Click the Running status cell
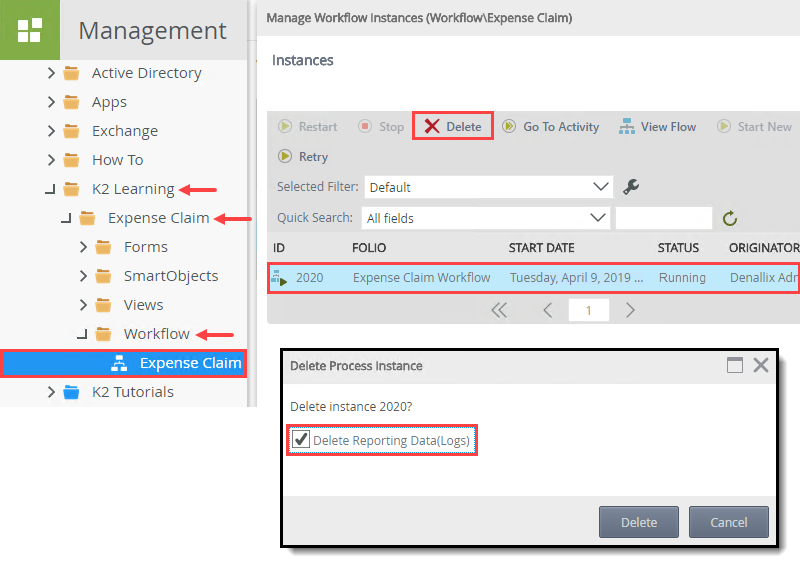Screen dimensions: 800x563 point(682,278)
